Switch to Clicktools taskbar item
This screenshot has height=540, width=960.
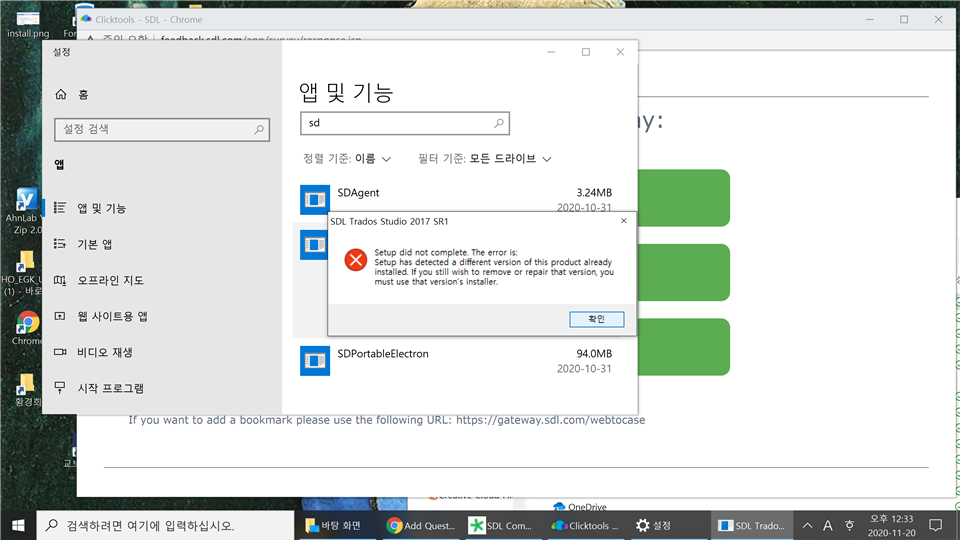(x=585, y=525)
